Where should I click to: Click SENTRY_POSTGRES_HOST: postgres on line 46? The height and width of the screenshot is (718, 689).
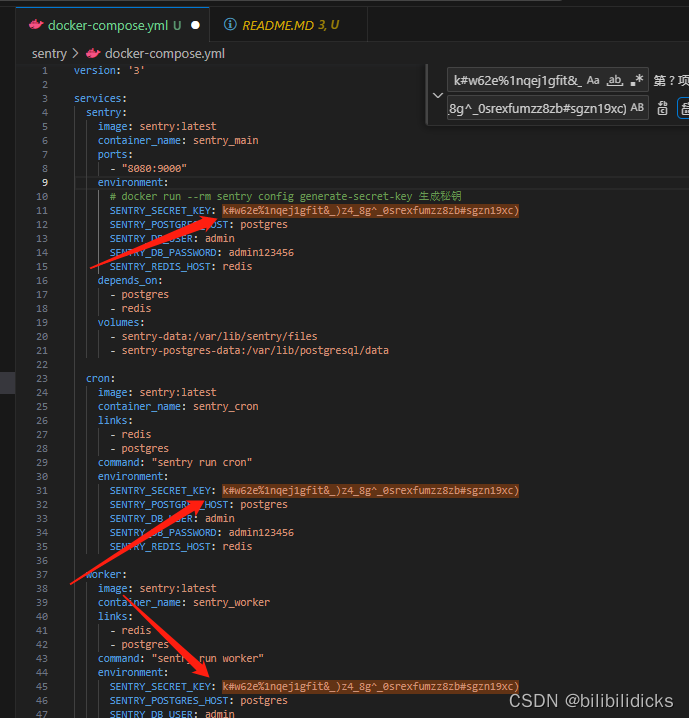click(x=198, y=701)
